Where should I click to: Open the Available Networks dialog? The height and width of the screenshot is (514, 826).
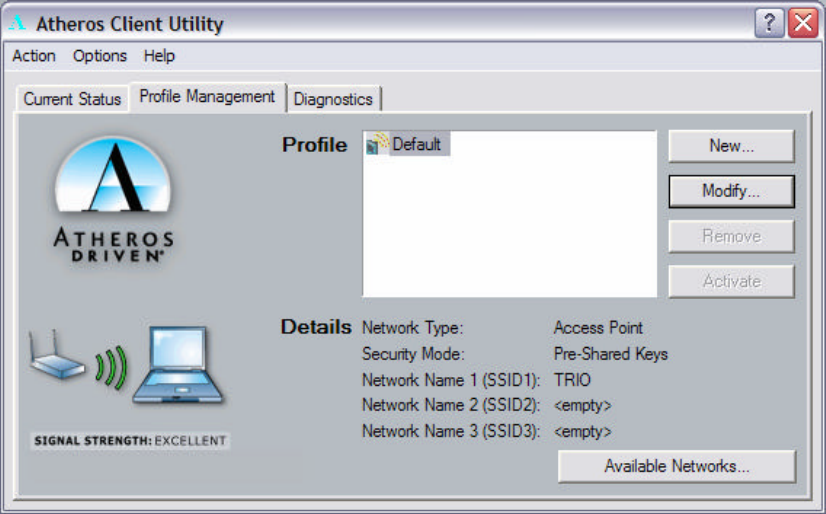click(x=677, y=466)
